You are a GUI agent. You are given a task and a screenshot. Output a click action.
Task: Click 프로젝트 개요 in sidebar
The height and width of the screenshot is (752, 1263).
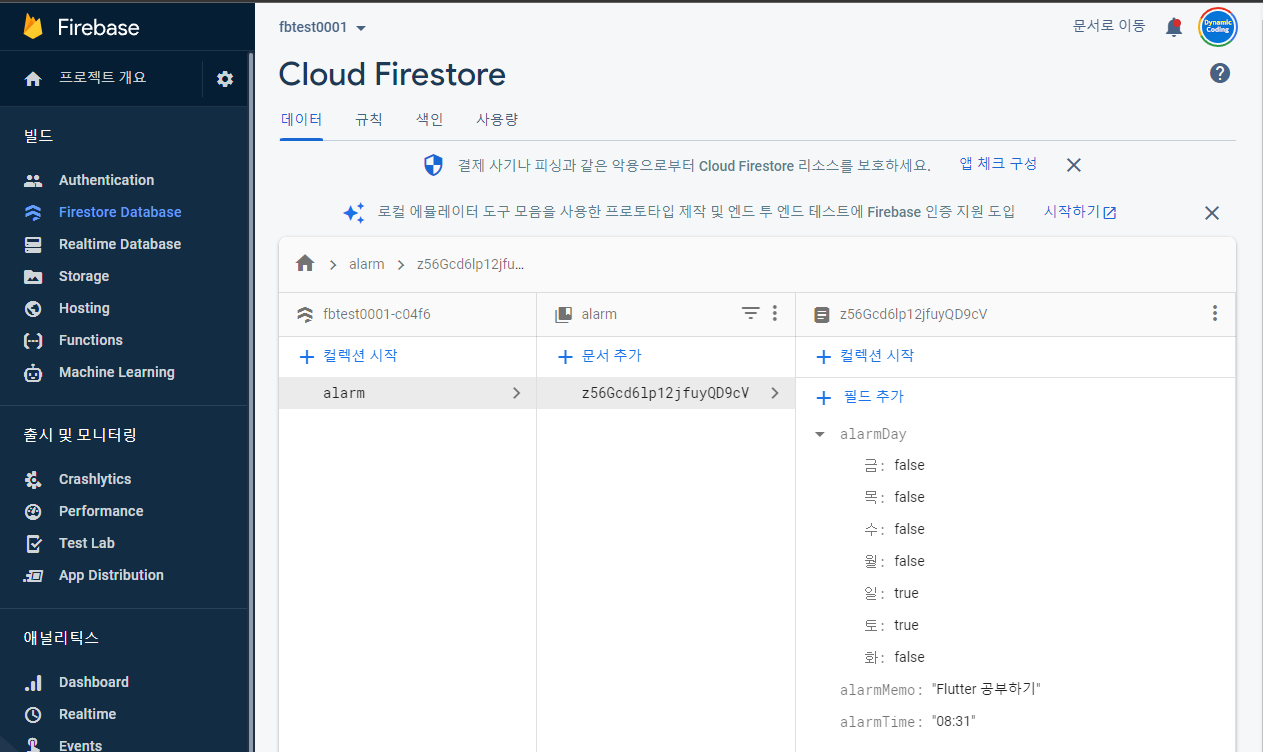[x=103, y=78]
